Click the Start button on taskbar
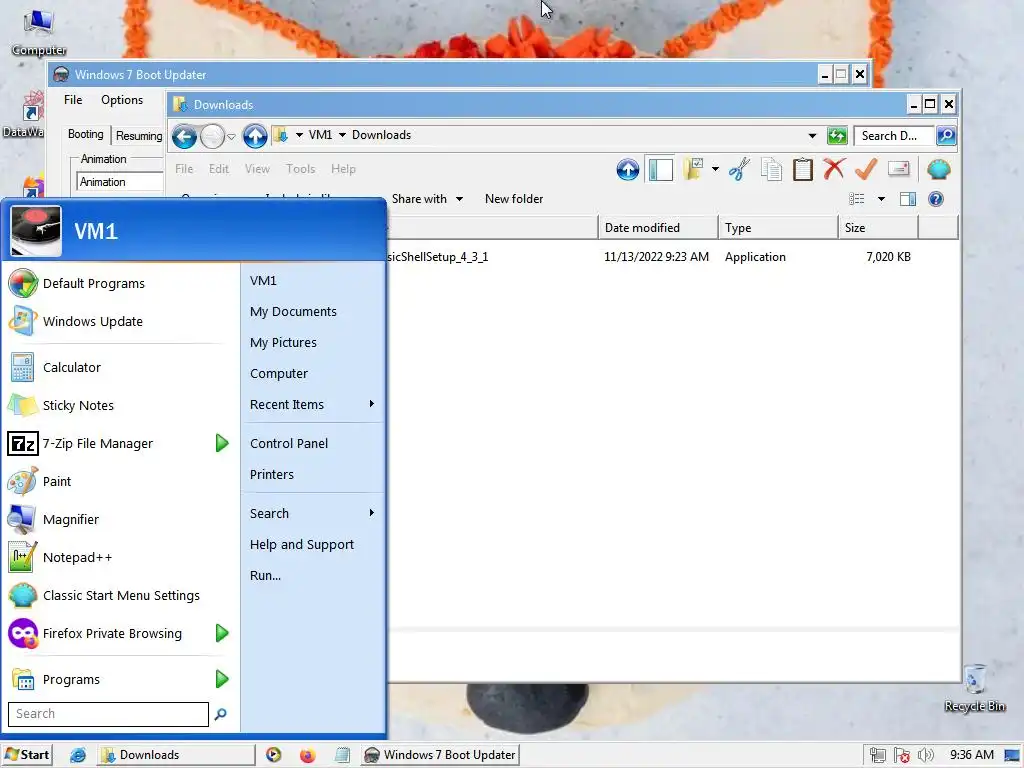Screen dimensions: 1024x768 click(27, 755)
